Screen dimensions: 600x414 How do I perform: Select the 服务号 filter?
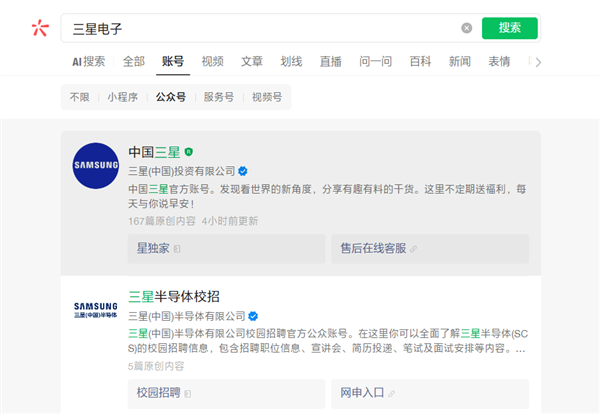pyautogui.click(x=219, y=97)
